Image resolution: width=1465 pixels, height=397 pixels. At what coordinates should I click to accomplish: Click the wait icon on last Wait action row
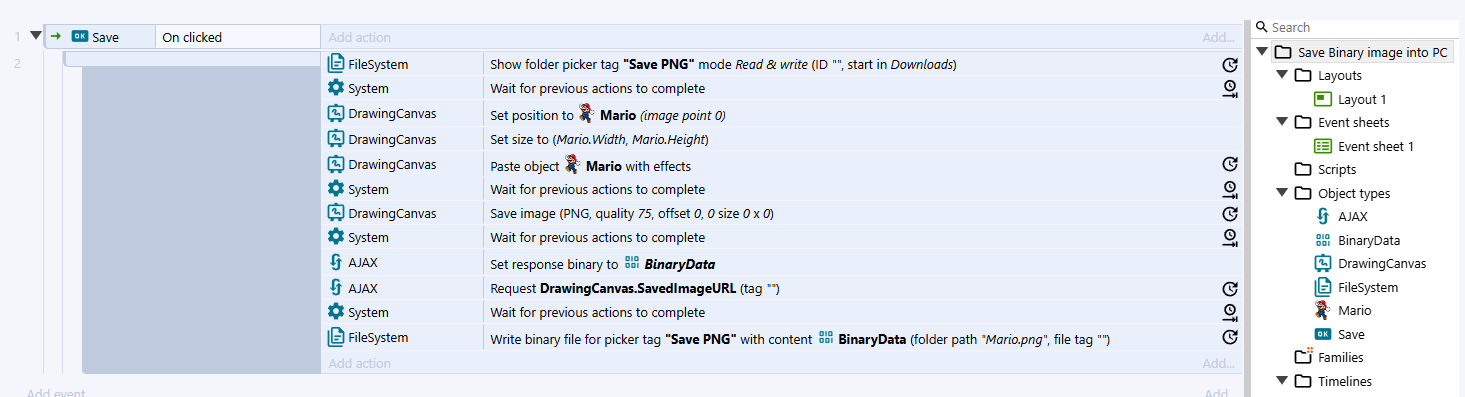coord(1230,312)
